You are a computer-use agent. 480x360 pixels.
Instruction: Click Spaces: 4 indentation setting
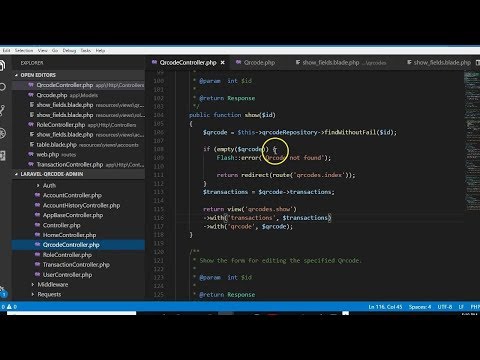pyautogui.click(x=420, y=307)
